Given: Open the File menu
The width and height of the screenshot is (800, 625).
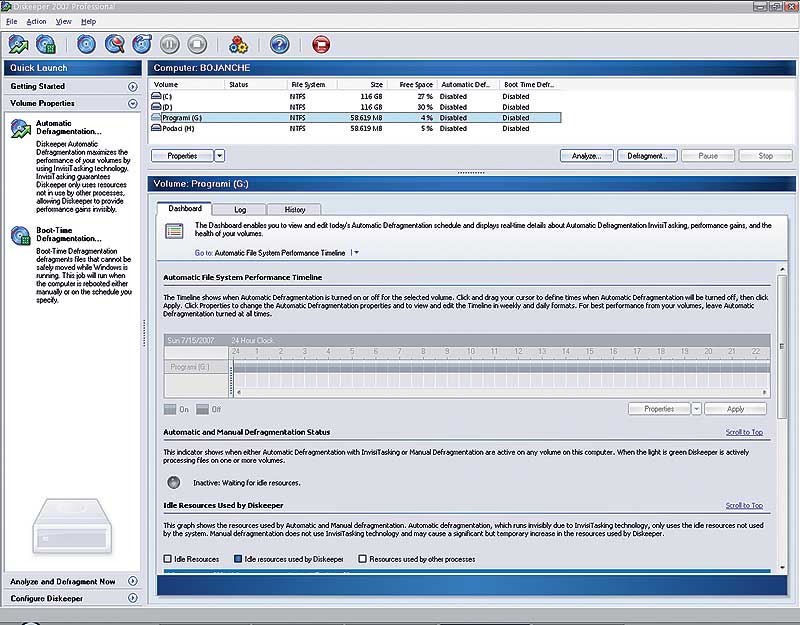Looking at the screenshot, I should pos(11,21).
